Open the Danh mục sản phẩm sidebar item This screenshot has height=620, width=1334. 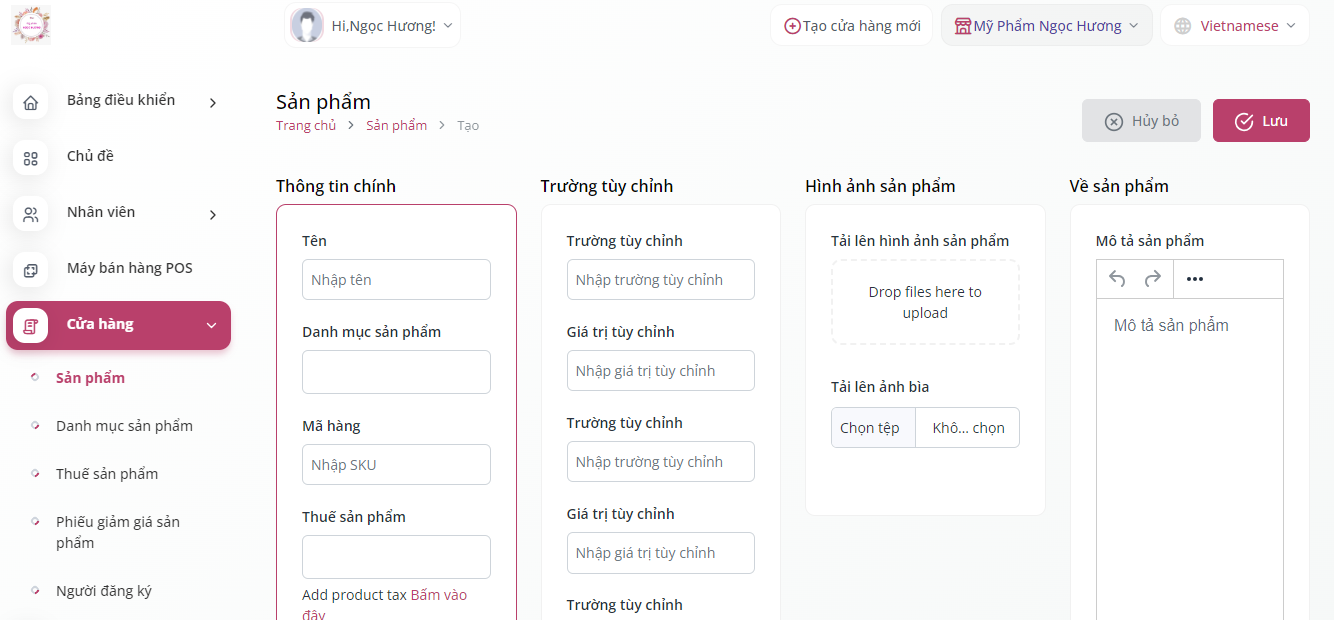pos(124,426)
